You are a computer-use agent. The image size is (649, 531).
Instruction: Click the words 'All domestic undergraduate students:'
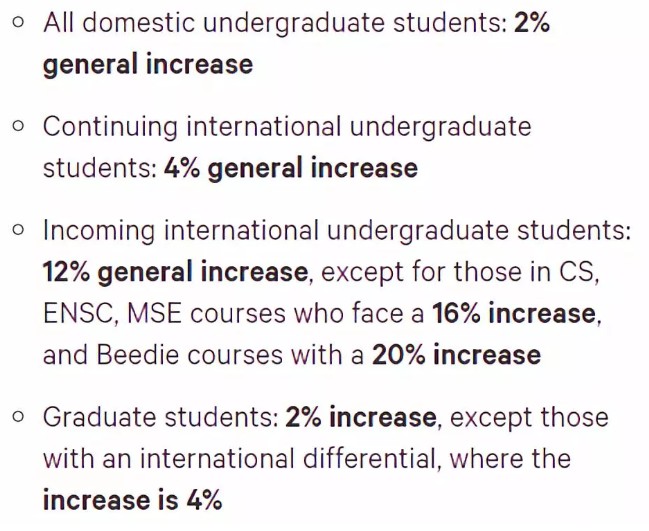275,23
